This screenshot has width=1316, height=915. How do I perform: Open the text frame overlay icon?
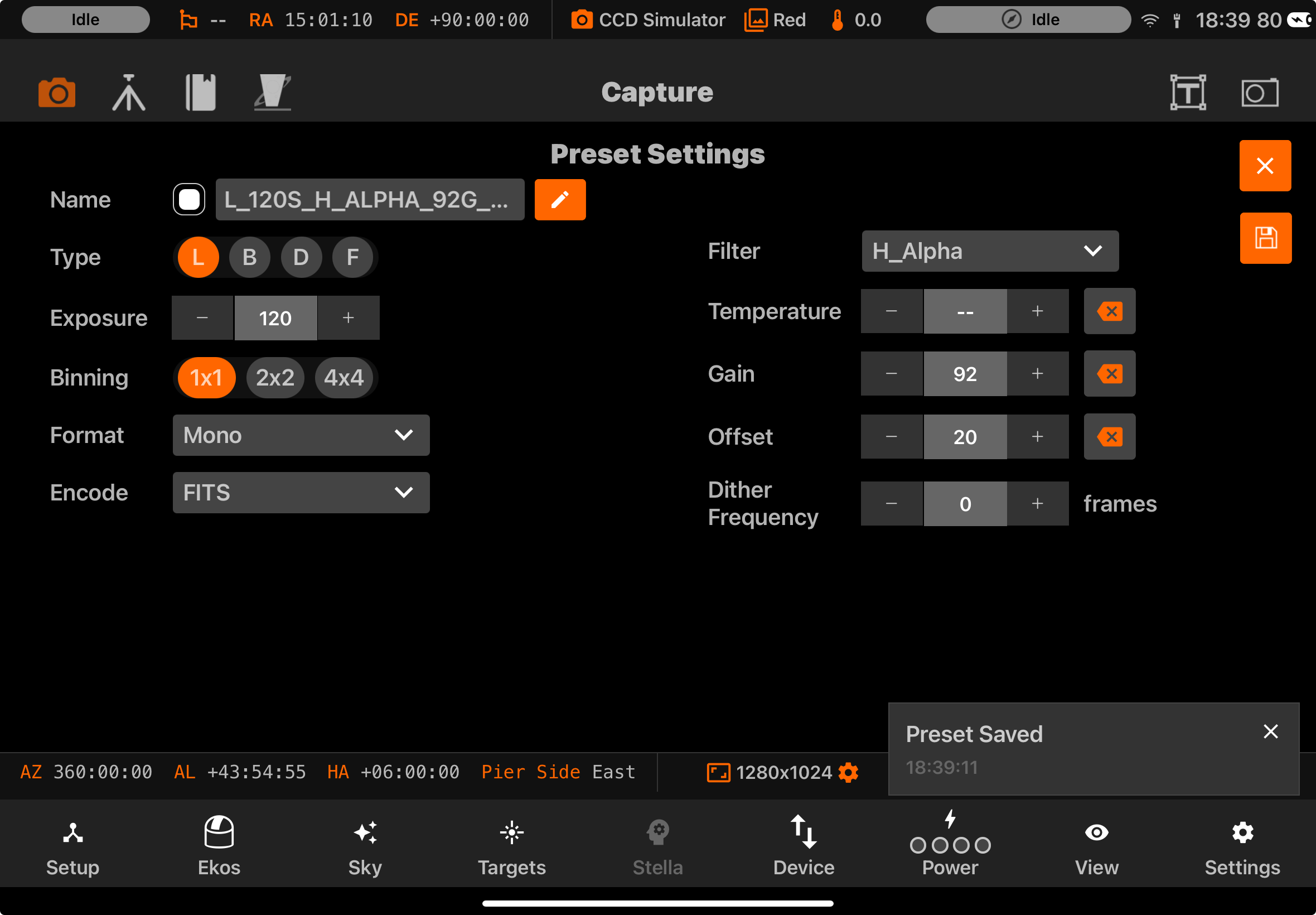pos(1188,92)
